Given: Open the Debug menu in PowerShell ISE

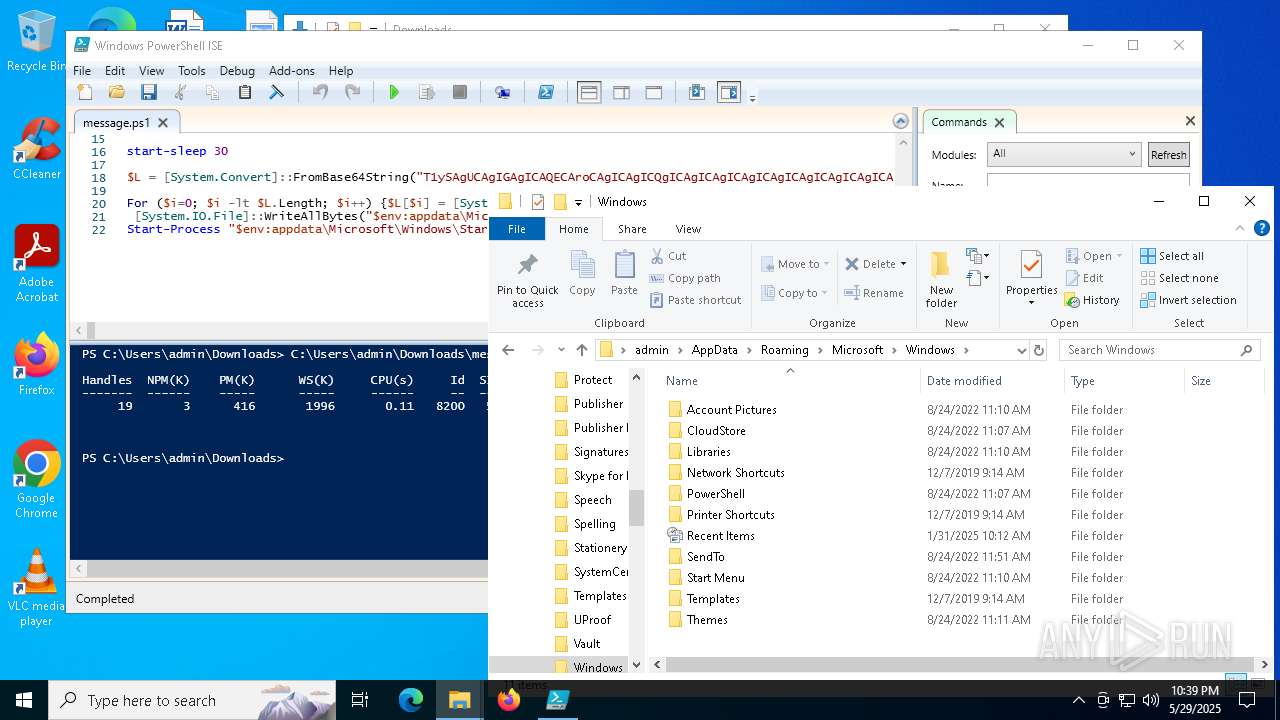Looking at the screenshot, I should (237, 70).
